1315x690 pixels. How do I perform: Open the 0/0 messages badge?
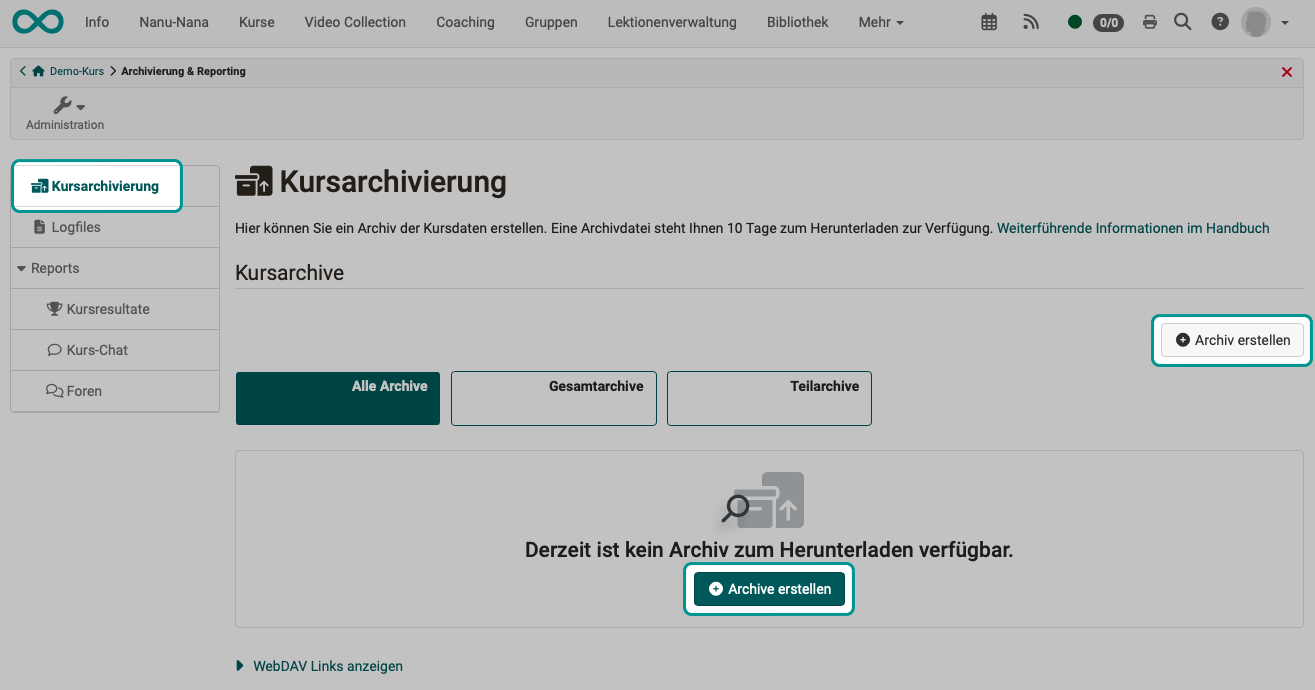tap(1108, 22)
